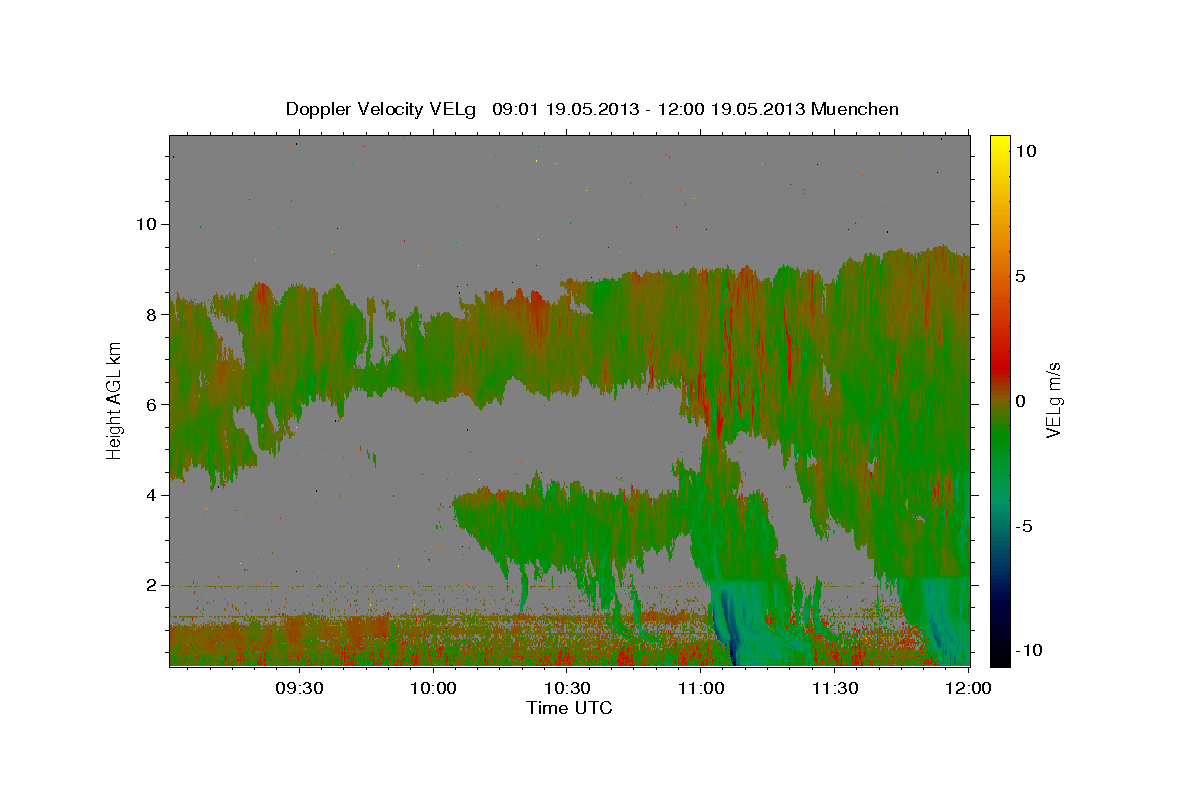Click the colorbar tick label -5
Image resolution: width=1200 pixels, height=800 pixels.
coord(1026,526)
